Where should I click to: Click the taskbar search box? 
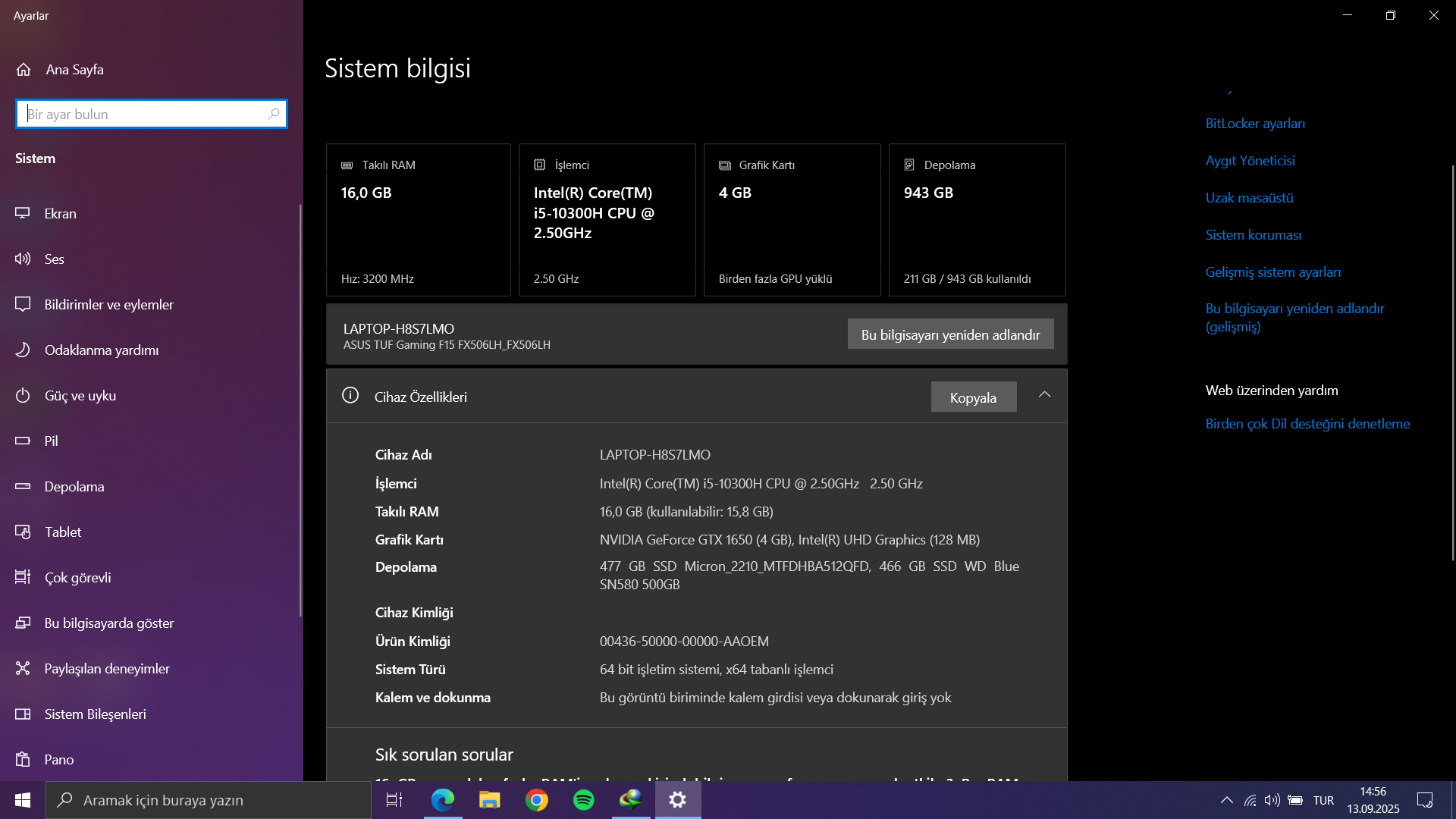pyautogui.click(x=209, y=800)
